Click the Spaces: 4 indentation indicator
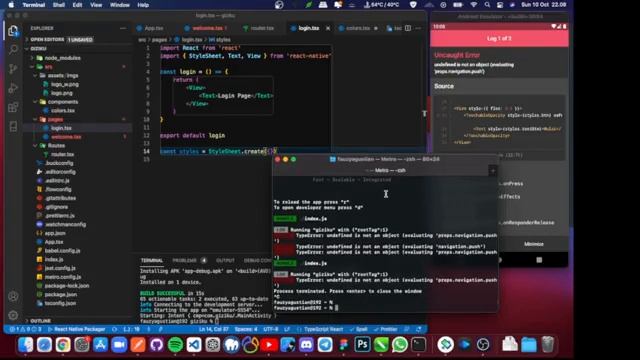Screen dimensions: 640x360 pyautogui.click(x=246, y=329)
